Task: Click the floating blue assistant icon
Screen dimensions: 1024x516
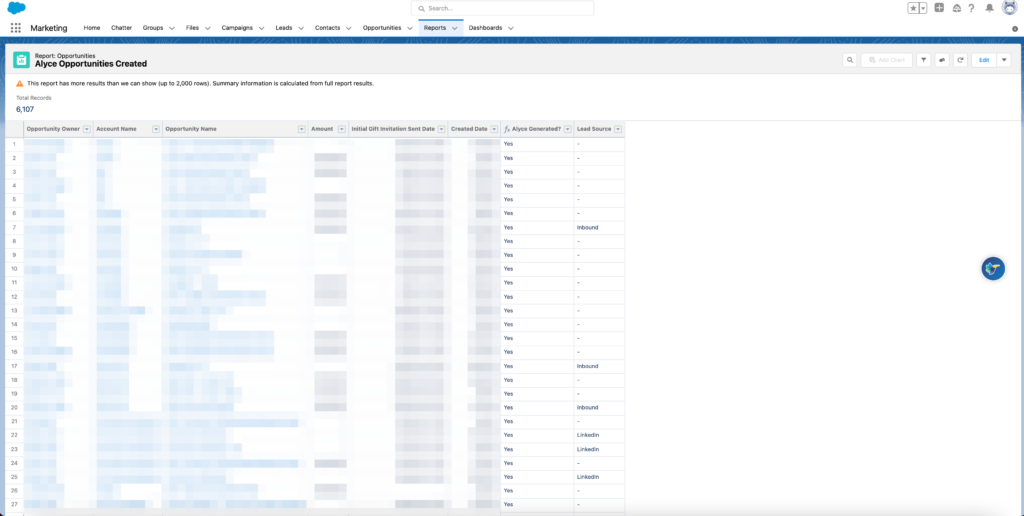Action: (993, 268)
